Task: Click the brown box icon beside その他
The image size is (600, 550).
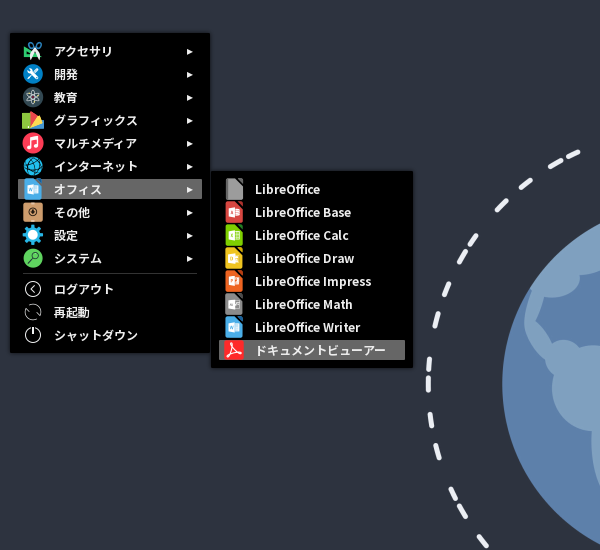Action: [33, 212]
